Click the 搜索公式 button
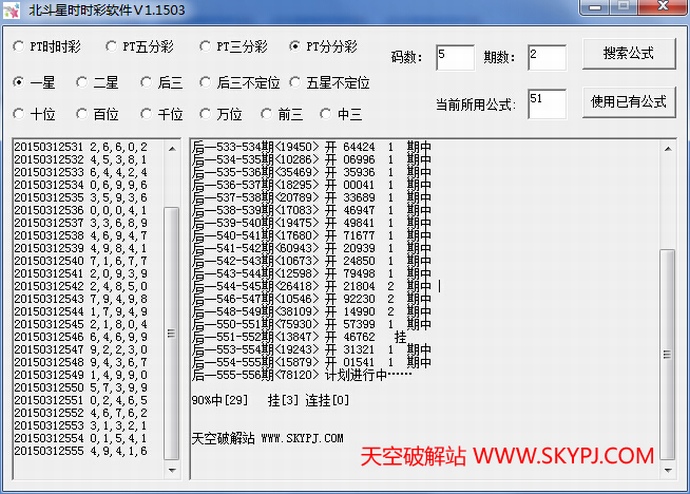 (628, 54)
